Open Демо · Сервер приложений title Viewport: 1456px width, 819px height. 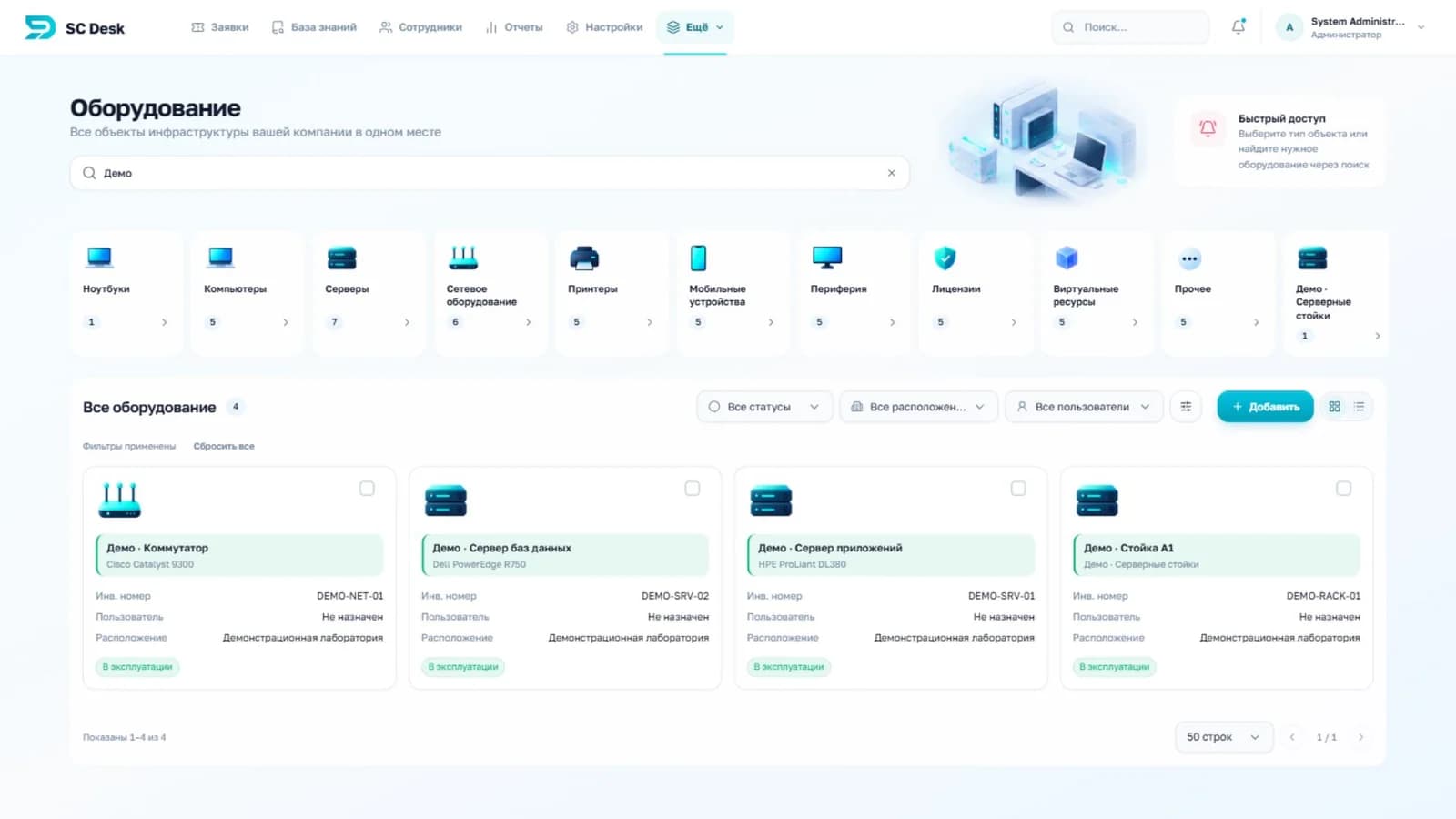point(830,548)
